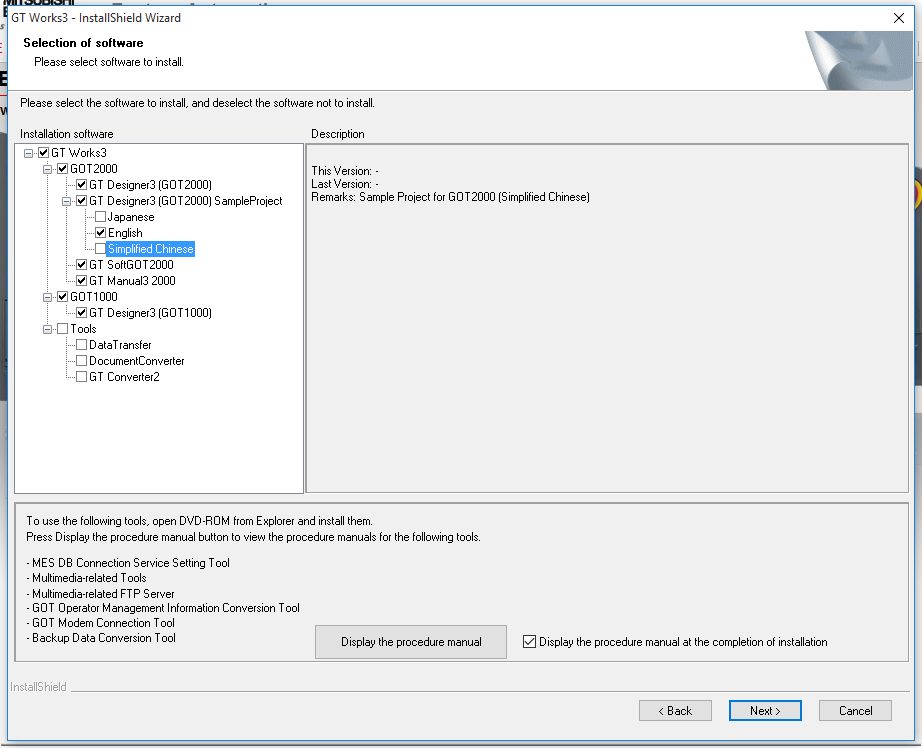Cancel the installation wizard
Image resolution: width=922 pixels, height=748 pixels.
pyautogui.click(x=856, y=711)
